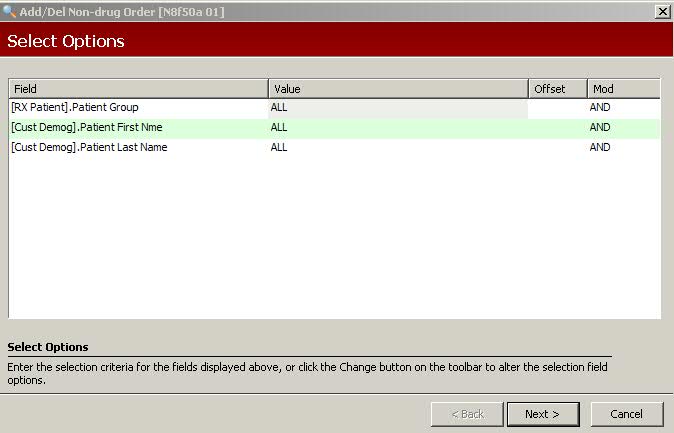Screen dimensions: 674x433
Task: Edit the ALL value for Patient Group
Action: pos(398,108)
